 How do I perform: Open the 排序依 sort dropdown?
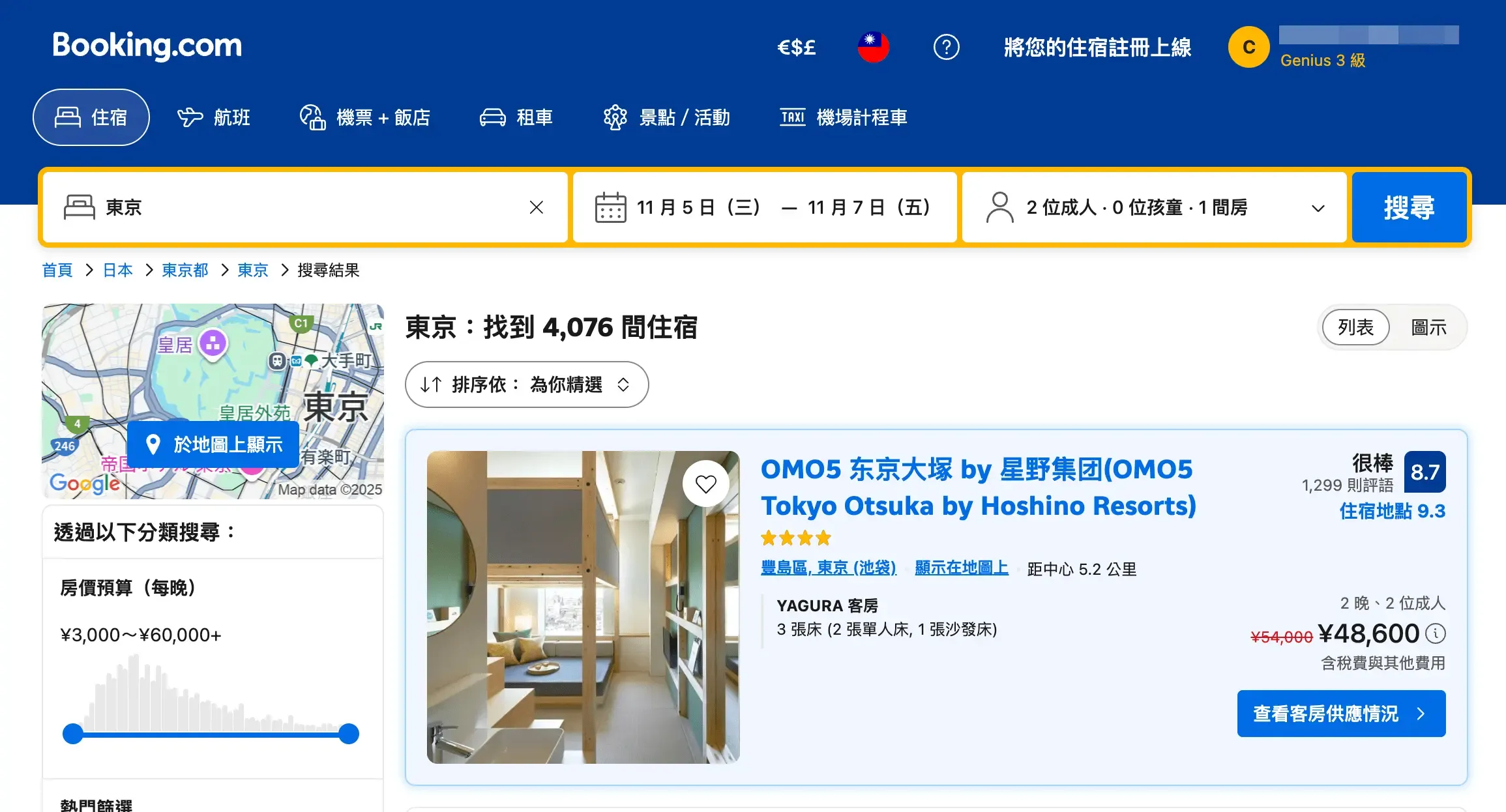coord(526,384)
